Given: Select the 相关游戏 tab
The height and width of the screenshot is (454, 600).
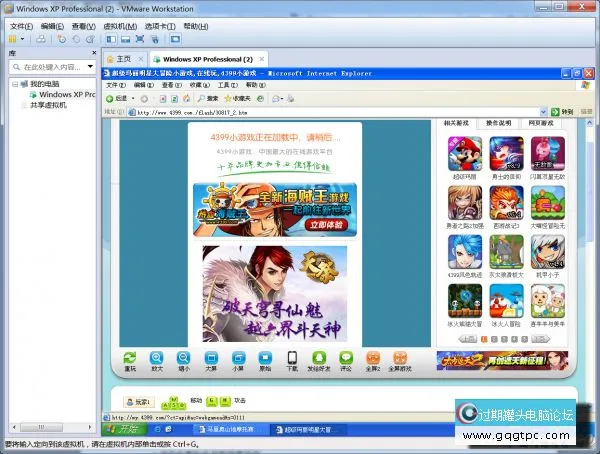Looking at the screenshot, I should click(x=456, y=123).
